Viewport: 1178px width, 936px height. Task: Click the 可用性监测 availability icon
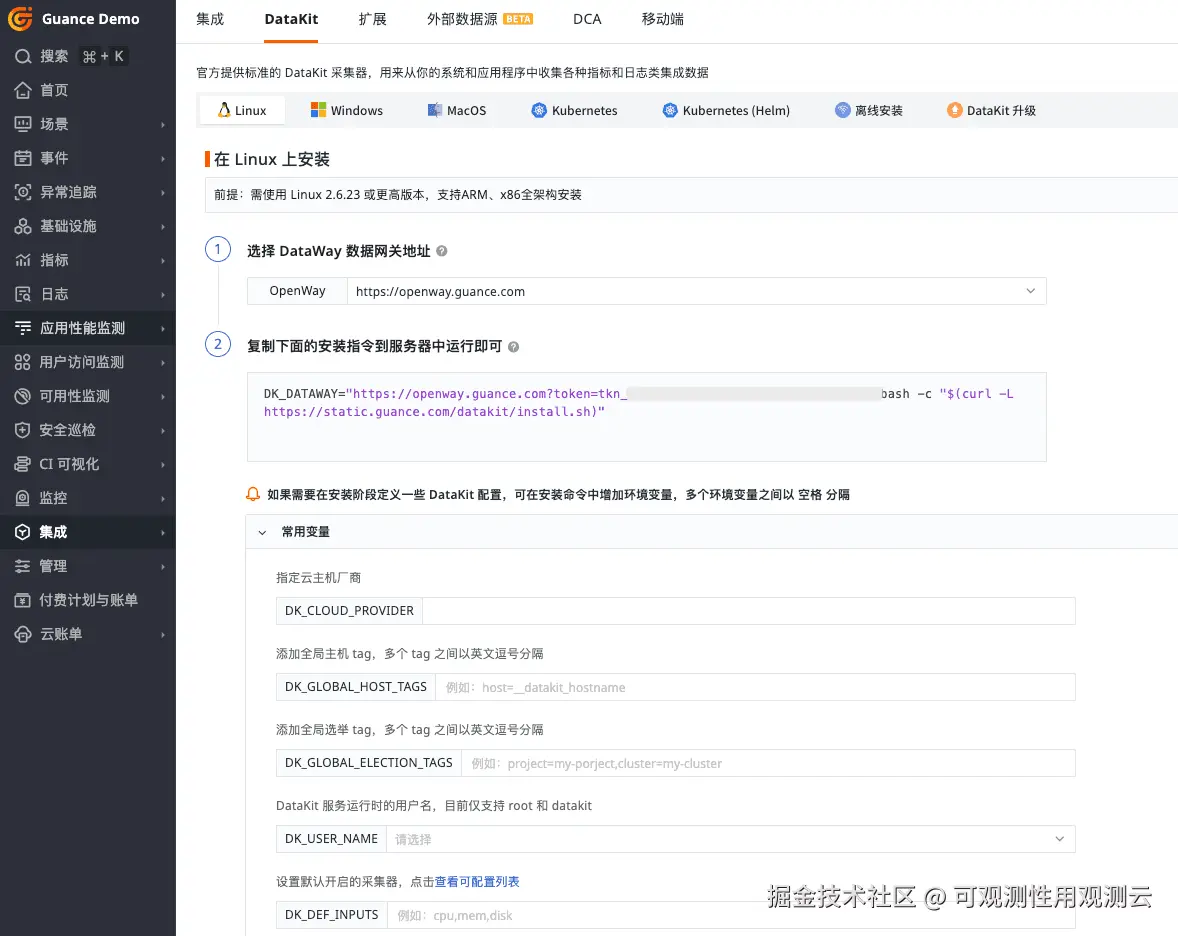pos(23,396)
